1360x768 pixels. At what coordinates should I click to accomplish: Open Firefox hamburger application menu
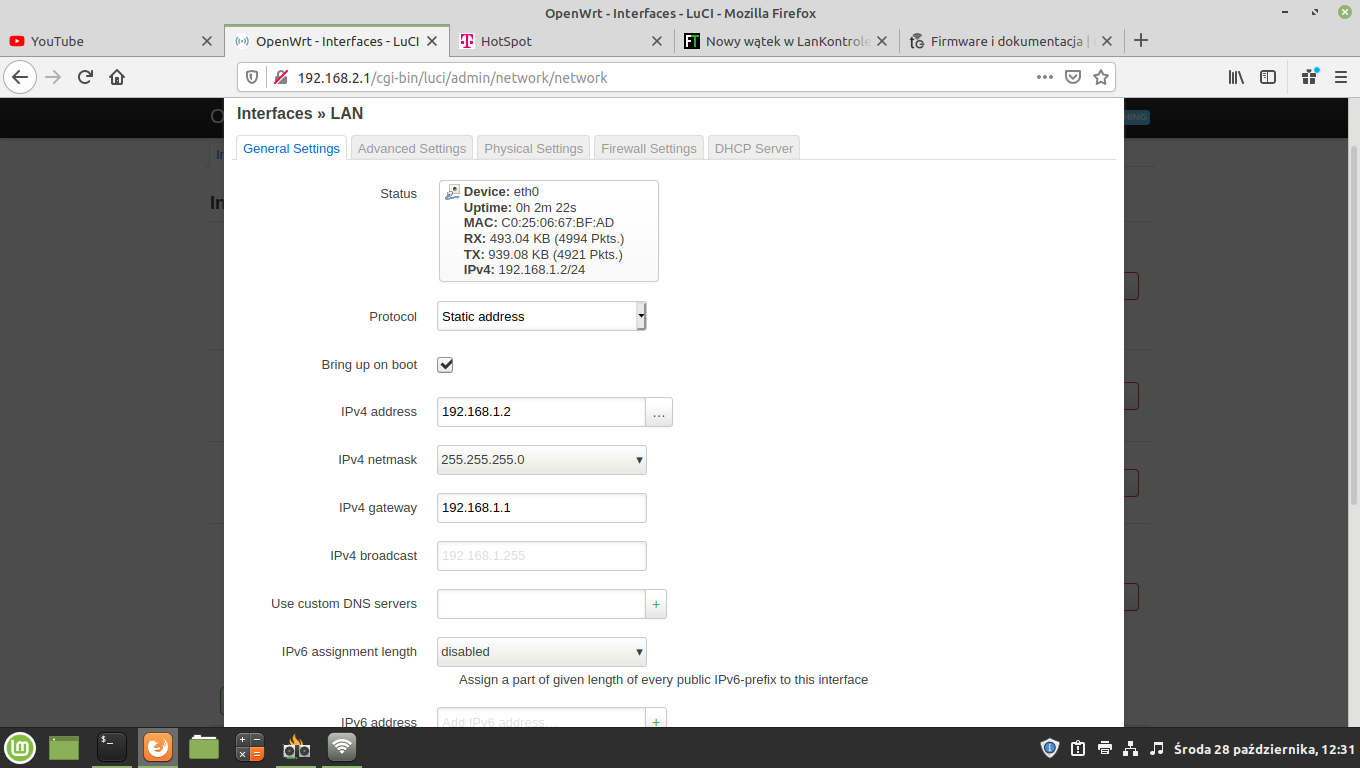coord(1341,77)
